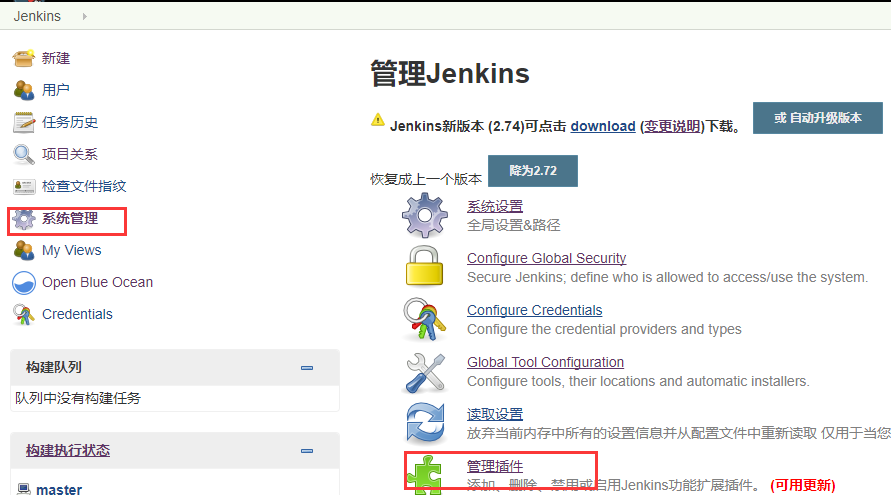The height and width of the screenshot is (495, 891).
Task: Click the 用户 people icon
Action: pos(23,90)
